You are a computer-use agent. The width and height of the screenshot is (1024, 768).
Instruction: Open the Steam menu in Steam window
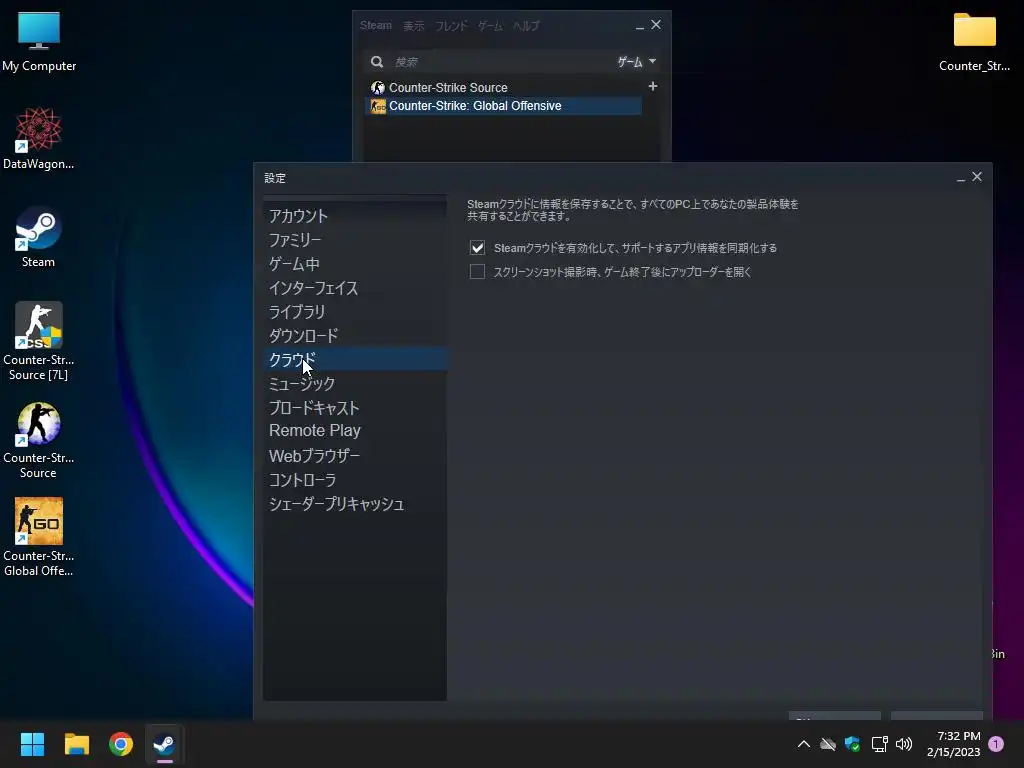coord(376,25)
